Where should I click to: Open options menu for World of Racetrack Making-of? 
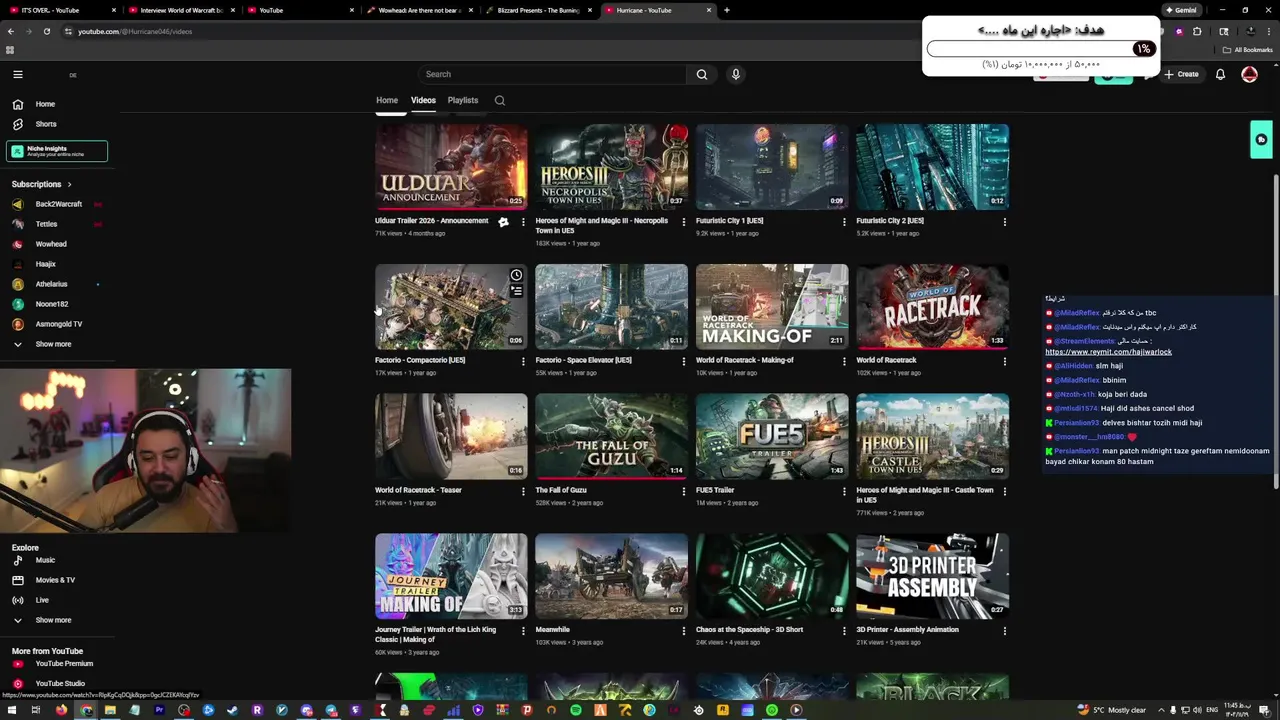844,361
